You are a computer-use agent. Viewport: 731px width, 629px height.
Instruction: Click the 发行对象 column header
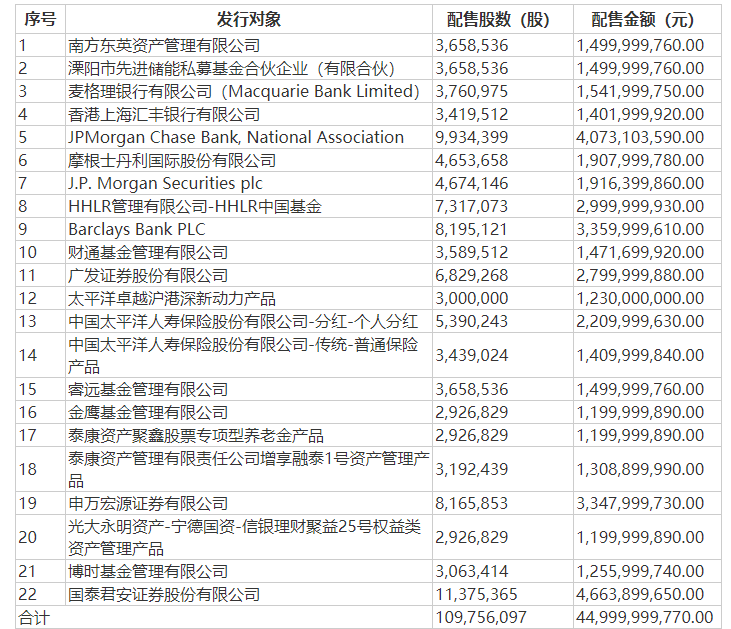click(248, 20)
